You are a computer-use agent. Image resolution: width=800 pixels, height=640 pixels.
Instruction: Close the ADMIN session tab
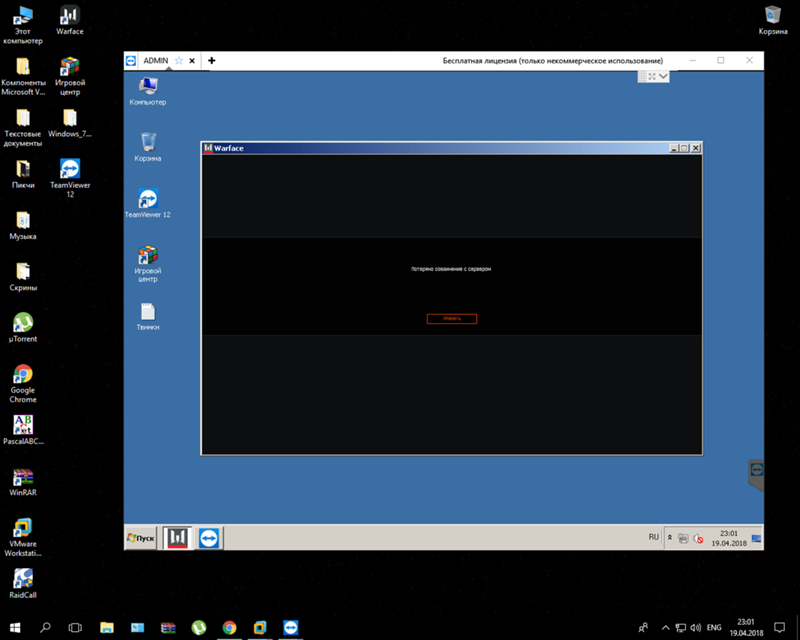pos(192,61)
